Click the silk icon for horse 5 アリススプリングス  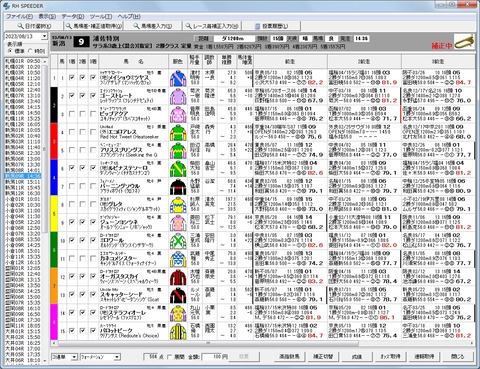click(x=178, y=150)
